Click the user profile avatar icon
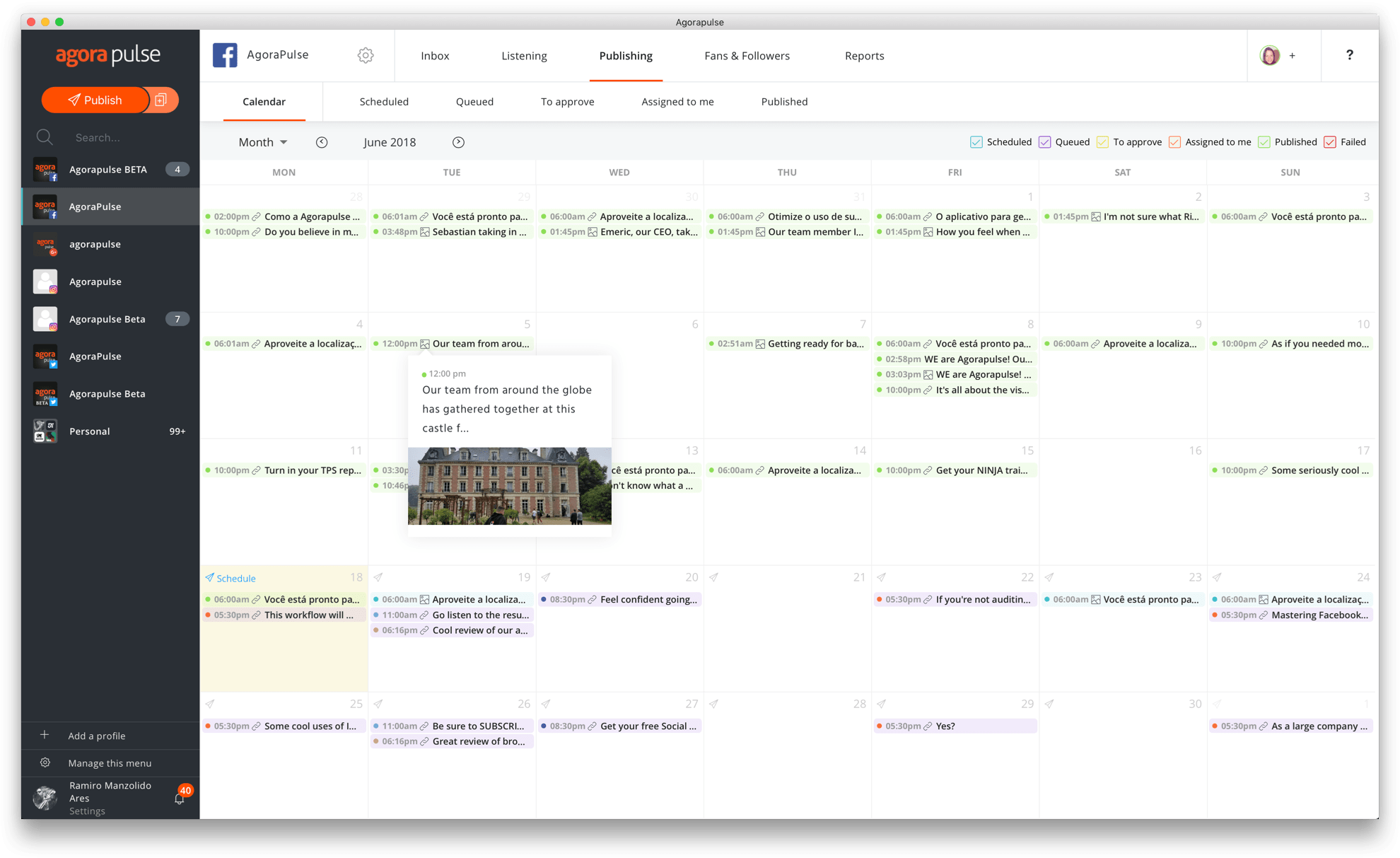Screen dimensions: 1400x858 pyautogui.click(x=1270, y=55)
